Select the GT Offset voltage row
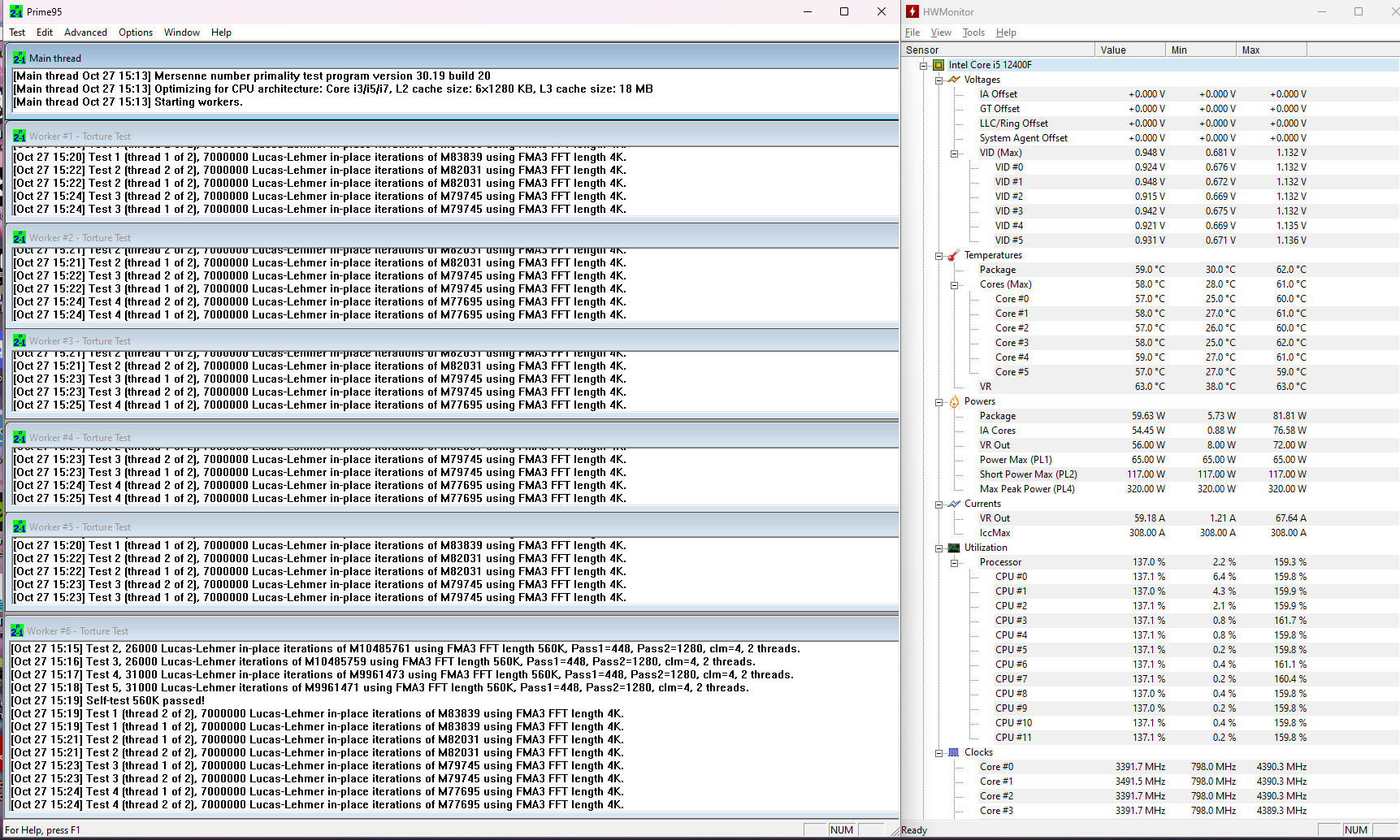The image size is (1400, 840). (x=1142, y=109)
